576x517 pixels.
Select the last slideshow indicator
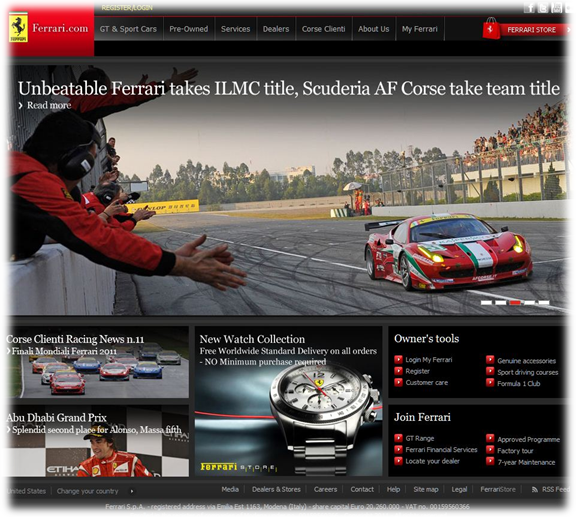tap(544, 302)
